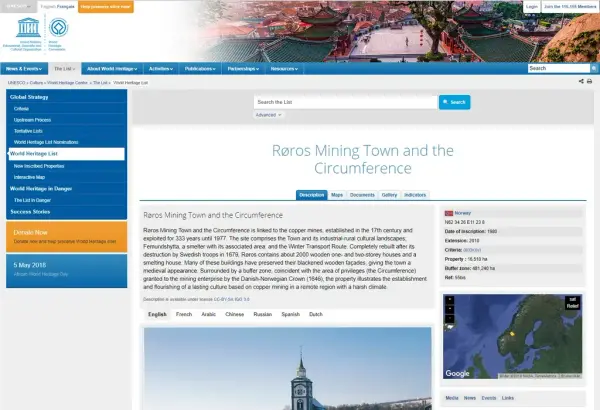600x410 pixels.
Task: Select the French language tab
Action: click(184, 314)
